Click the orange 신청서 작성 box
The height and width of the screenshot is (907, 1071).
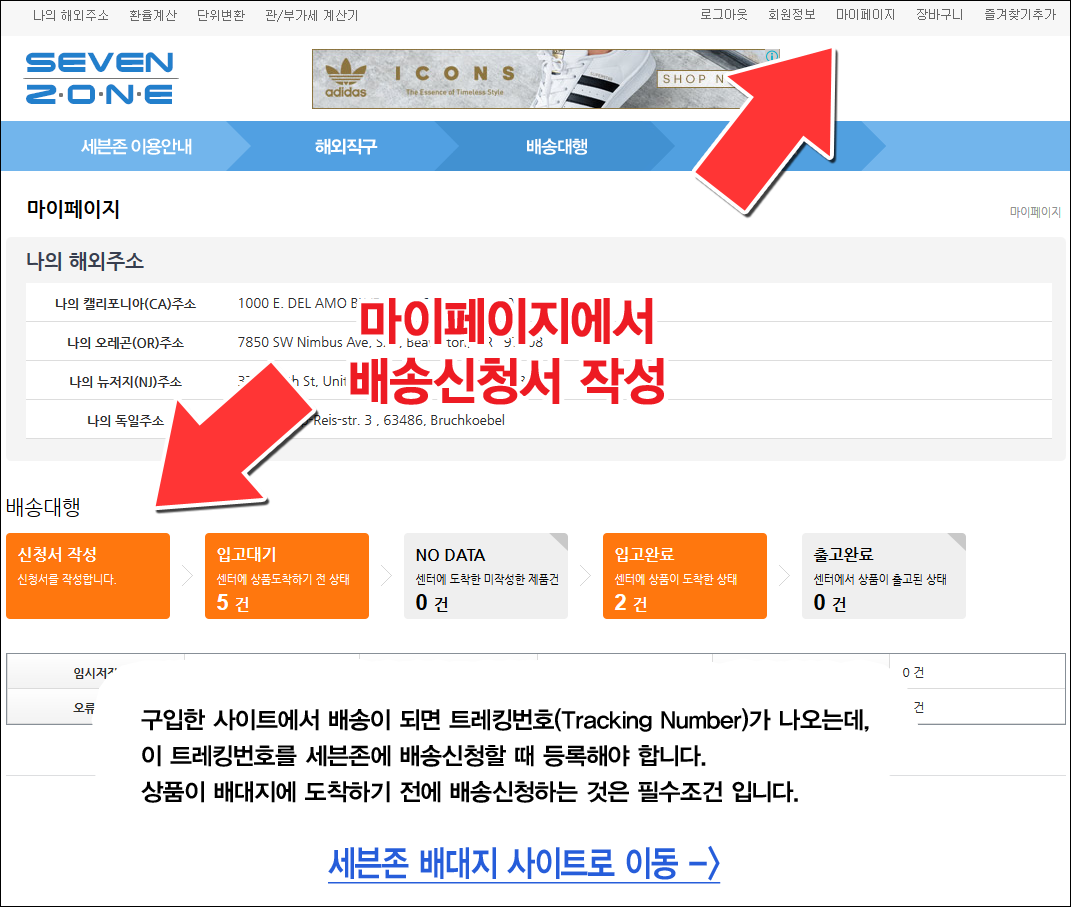88,576
